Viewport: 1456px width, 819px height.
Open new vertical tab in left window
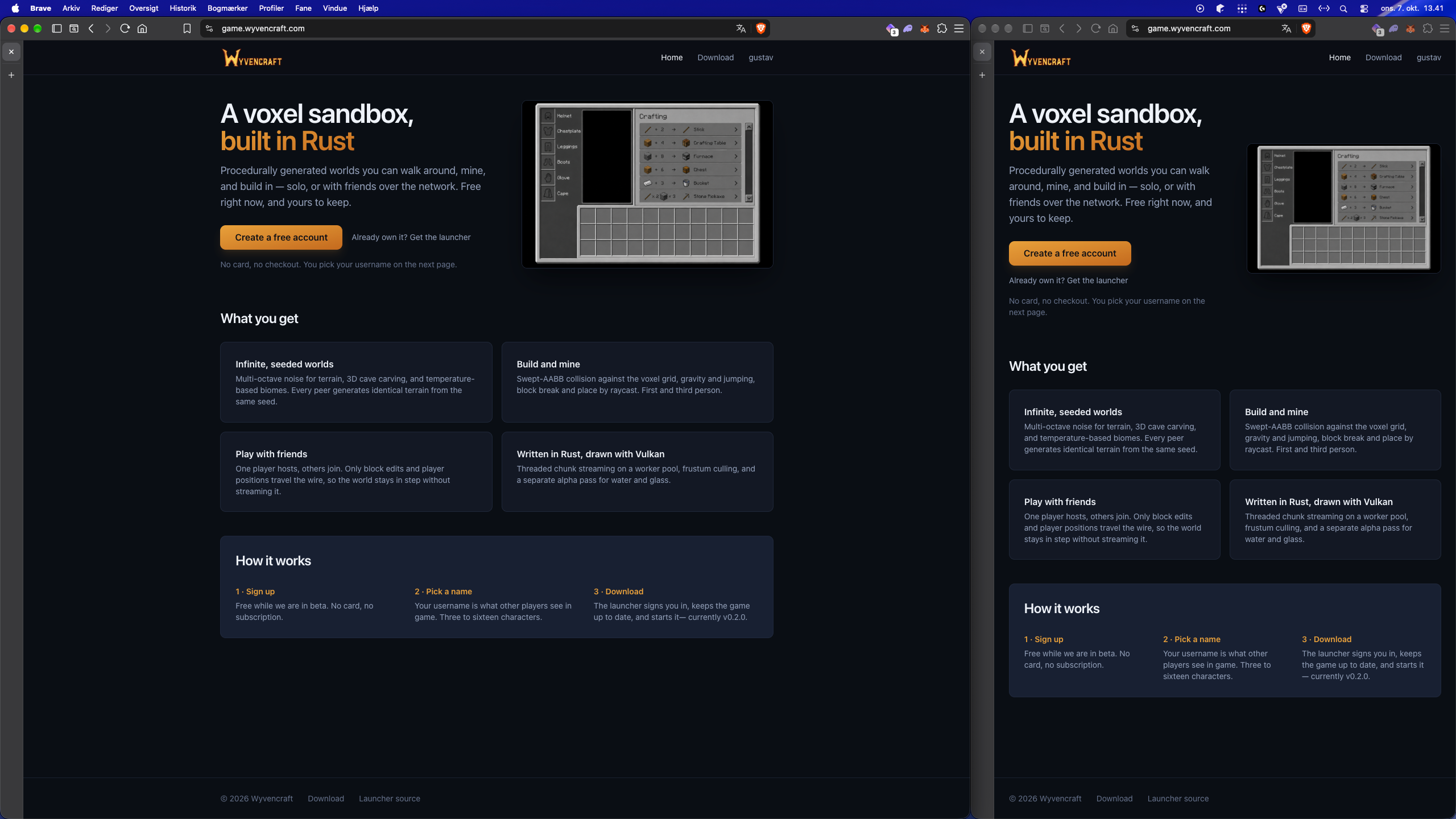[x=11, y=75]
